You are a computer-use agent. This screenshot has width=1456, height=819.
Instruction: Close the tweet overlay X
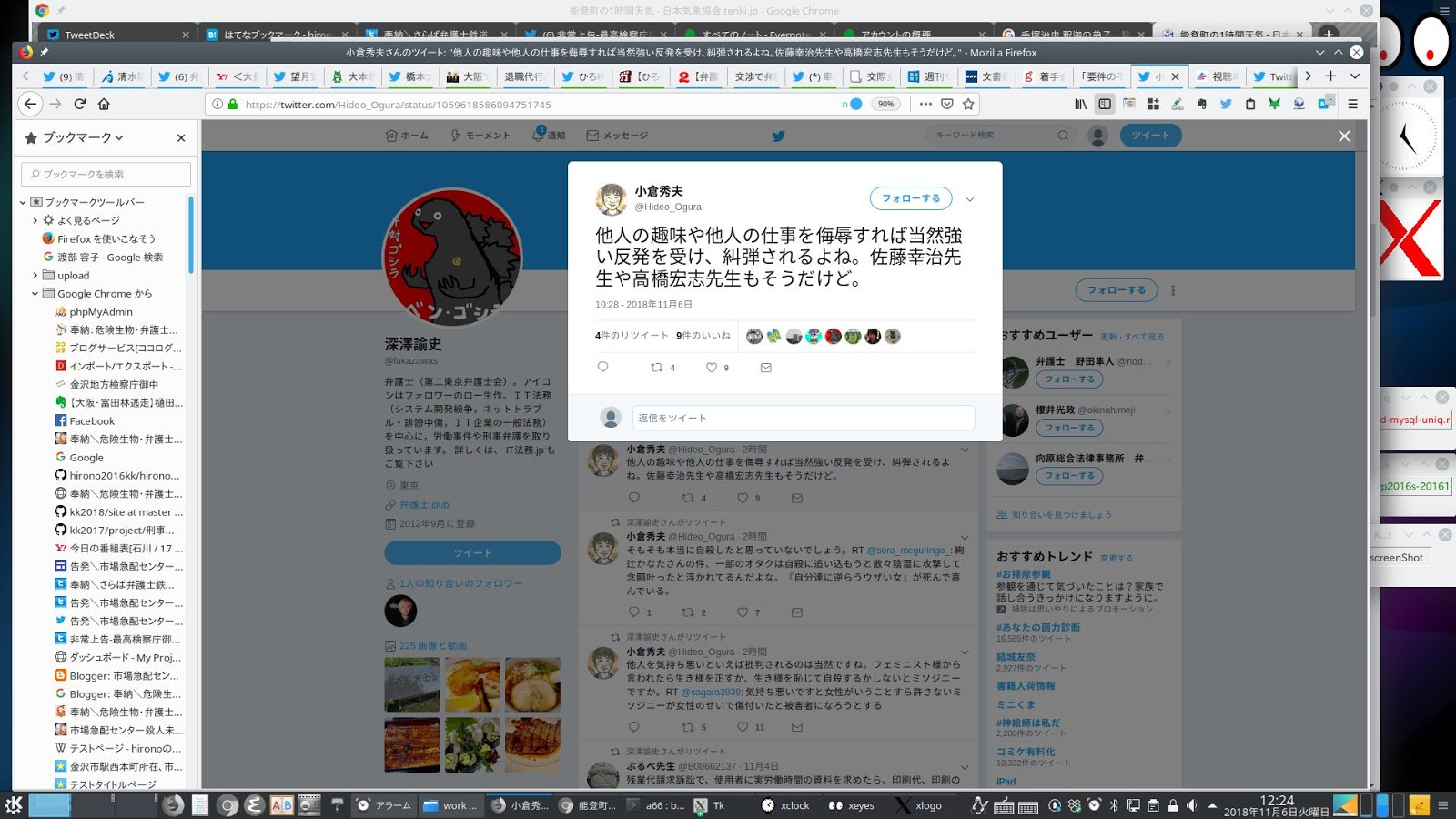click(x=1344, y=136)
